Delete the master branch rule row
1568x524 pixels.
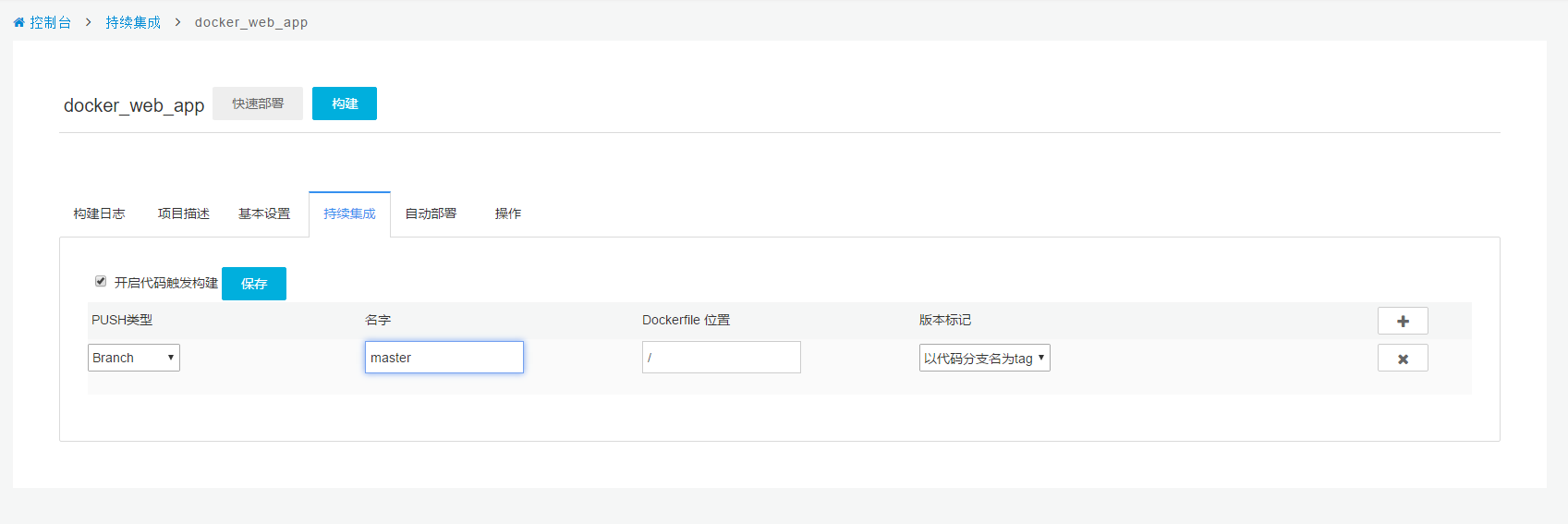pyautogui.click(x=1402, y=359)
